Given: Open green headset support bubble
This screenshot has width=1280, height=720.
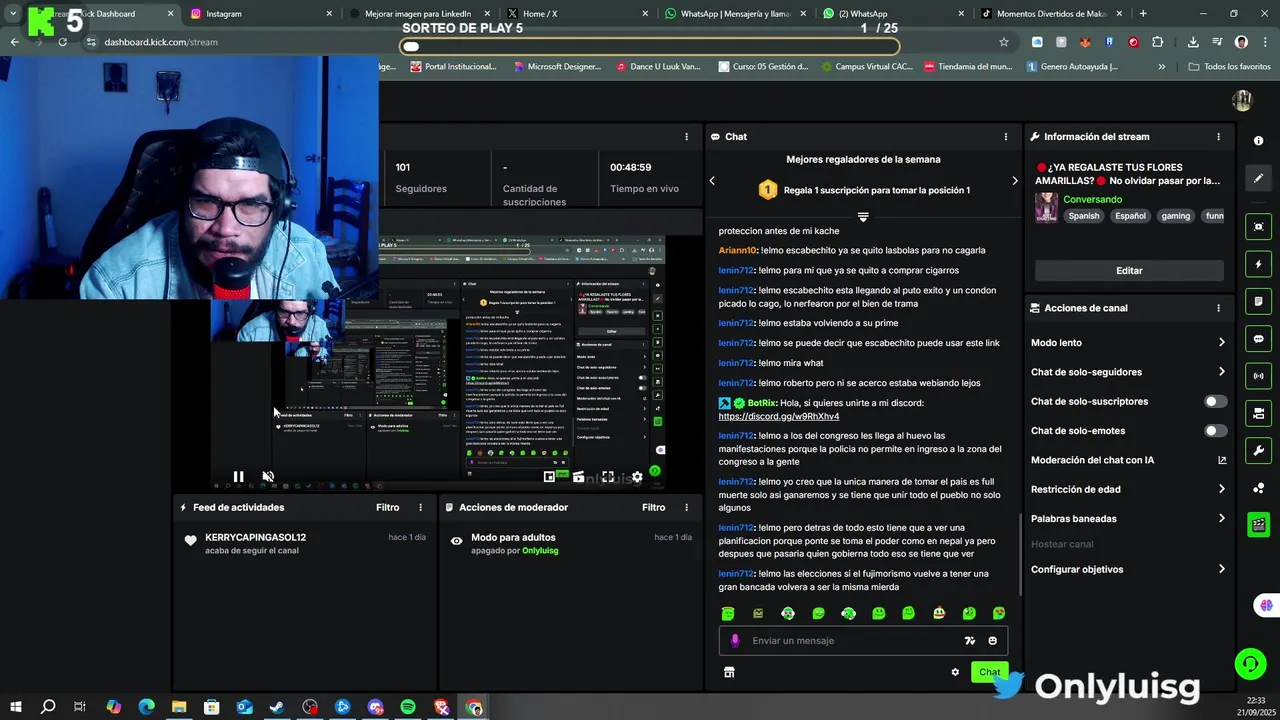Looking at the screenshot, I should pyautogui.click(x=1250, y=663).
